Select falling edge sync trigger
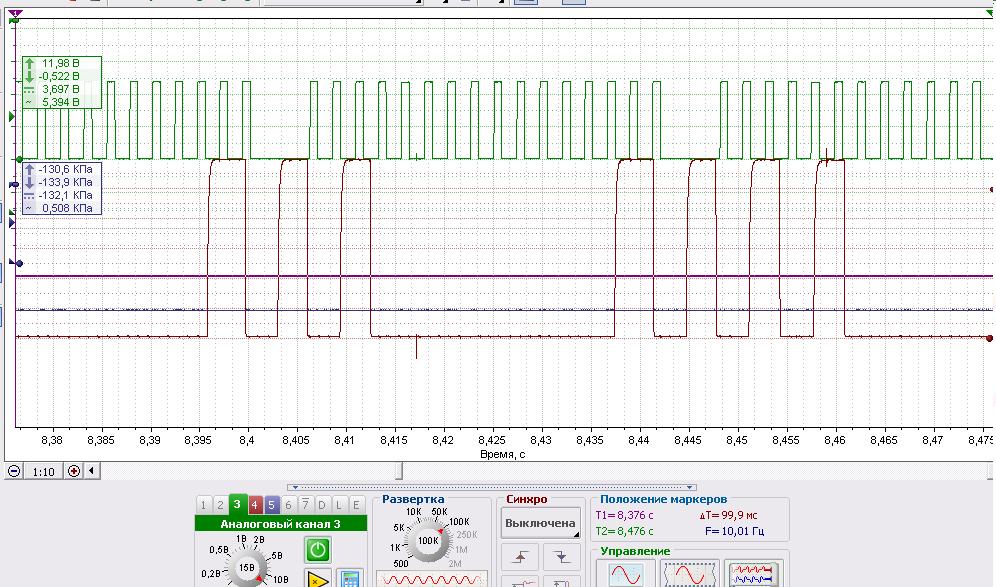Screen dimensions: 996x587 pos(562,557)
